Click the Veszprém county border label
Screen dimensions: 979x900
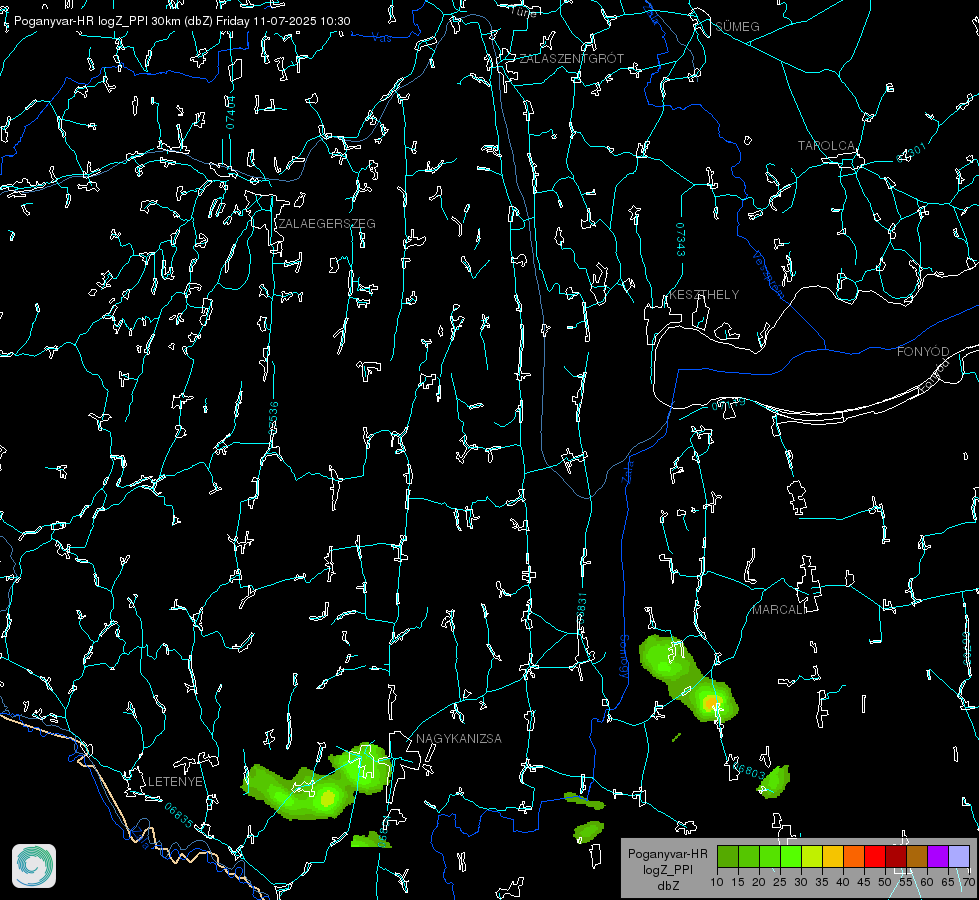click(x=768, y=274)
